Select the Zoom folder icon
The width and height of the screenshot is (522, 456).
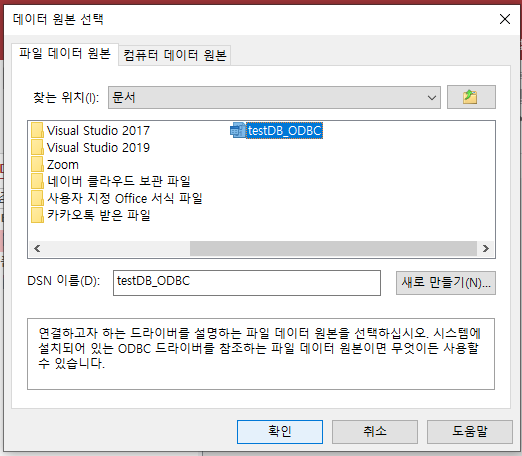[x=37, y=164]
